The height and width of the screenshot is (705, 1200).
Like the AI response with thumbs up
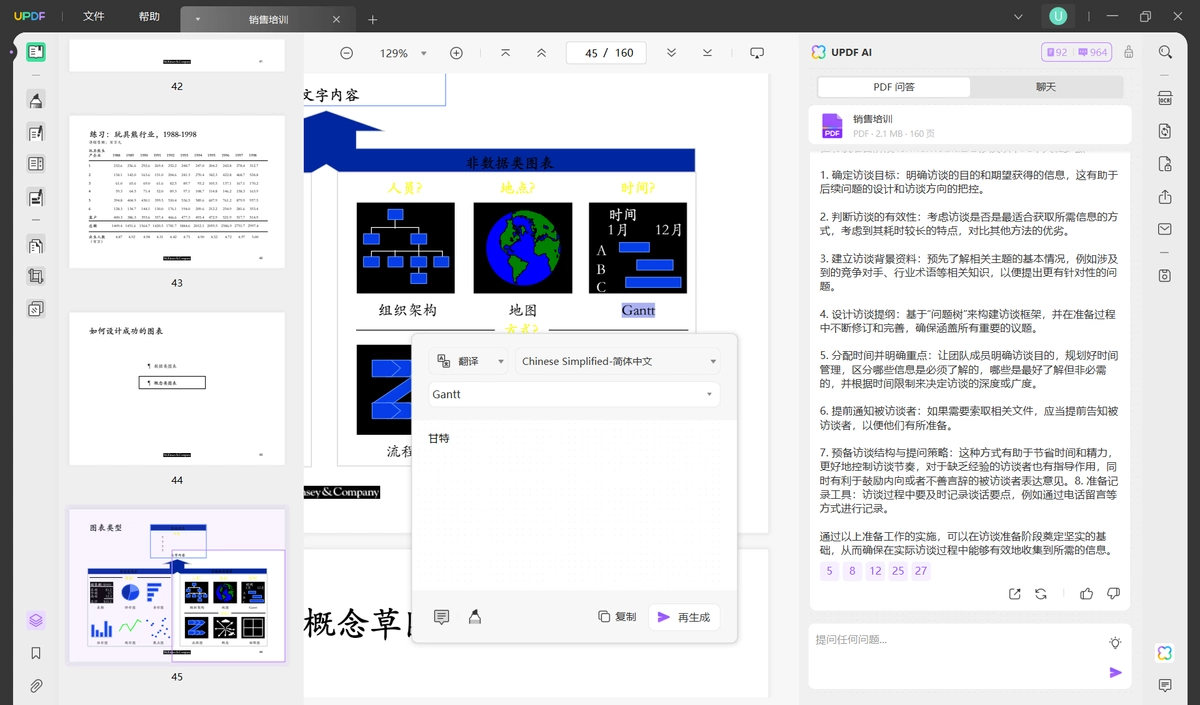pyautogui.click(x=1086, y=594)
